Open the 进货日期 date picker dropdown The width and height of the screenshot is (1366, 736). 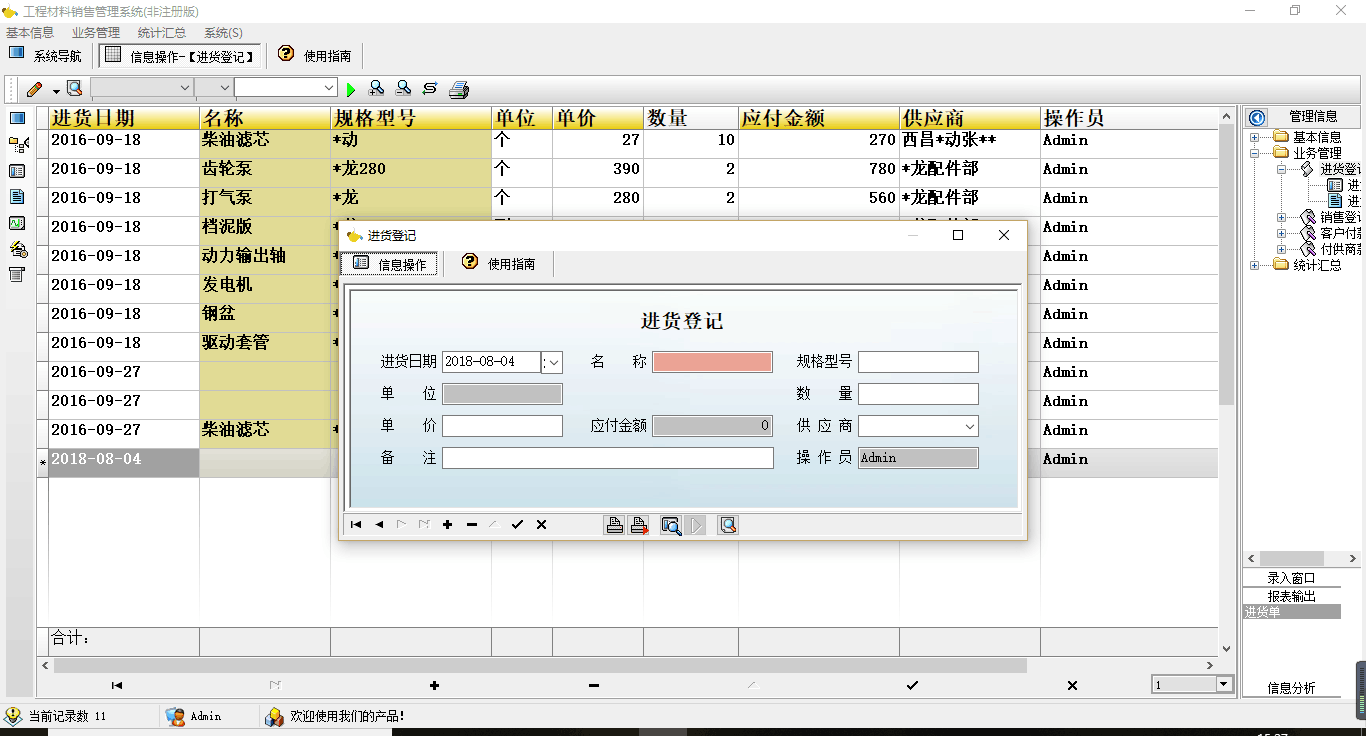(552, 362)
